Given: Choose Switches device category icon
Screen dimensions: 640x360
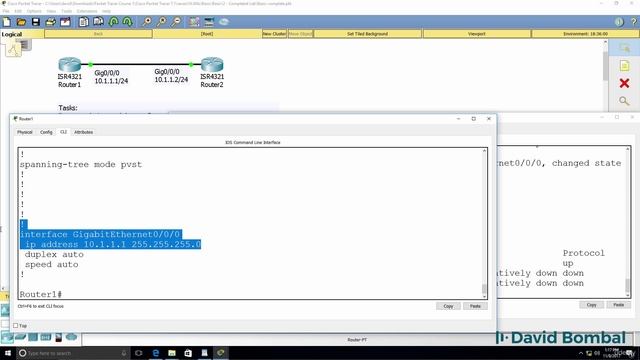Looking at the screenshot, I should point(20,337).
